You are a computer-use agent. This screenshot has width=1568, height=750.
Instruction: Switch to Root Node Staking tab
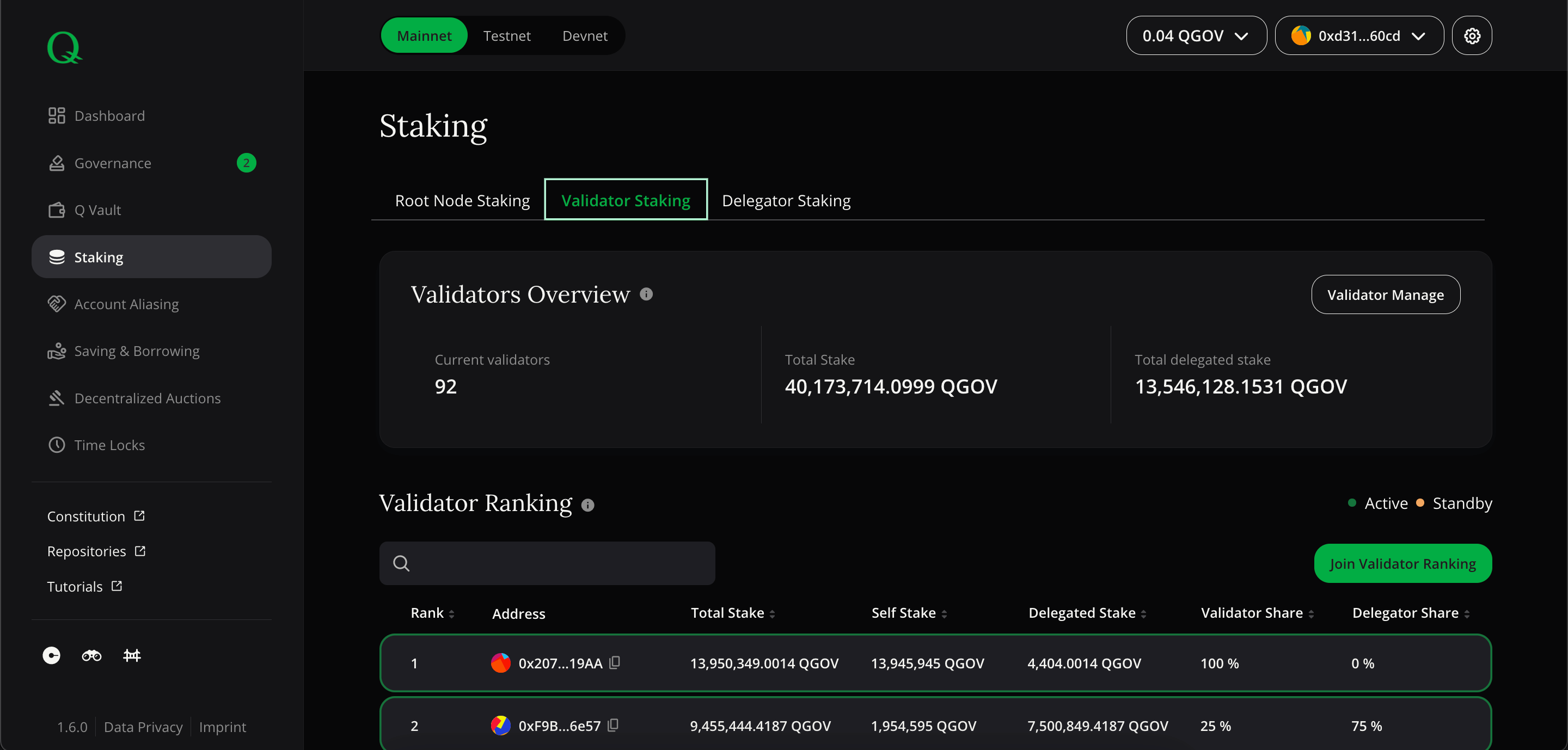coord(462,201)
